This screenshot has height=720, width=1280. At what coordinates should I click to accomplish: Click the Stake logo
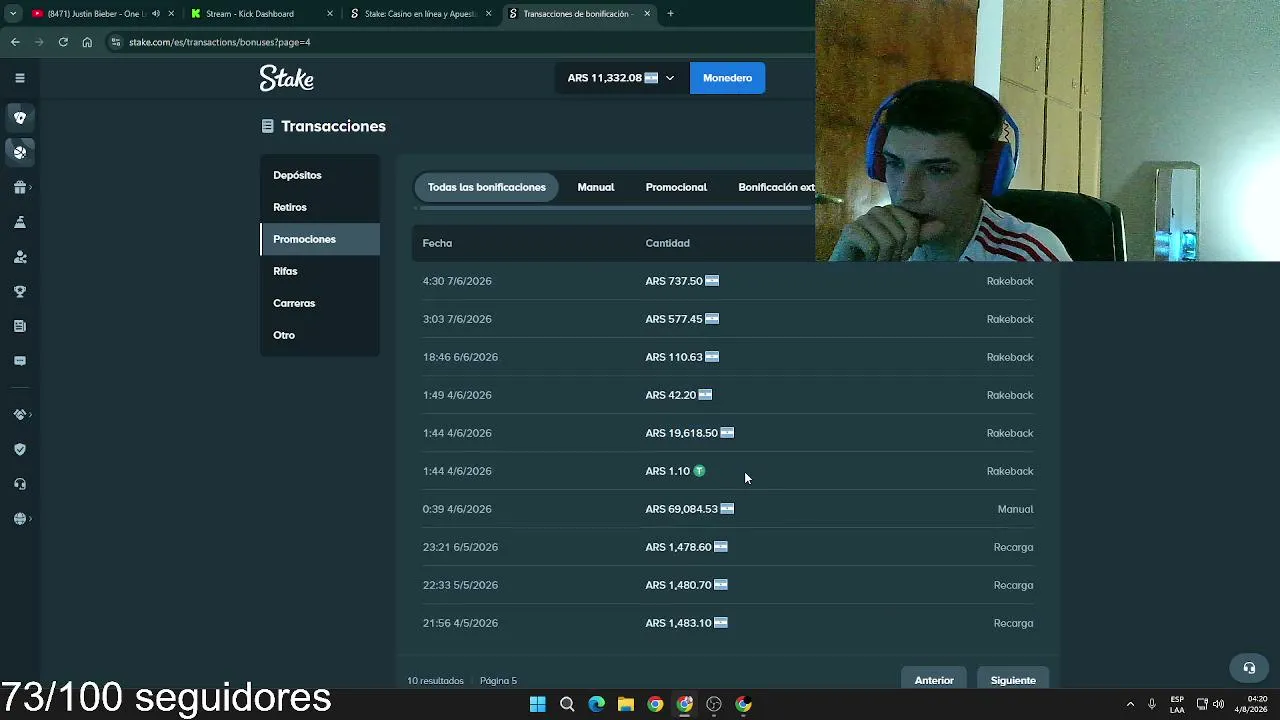pyautogui.click(x=287, y=78)
